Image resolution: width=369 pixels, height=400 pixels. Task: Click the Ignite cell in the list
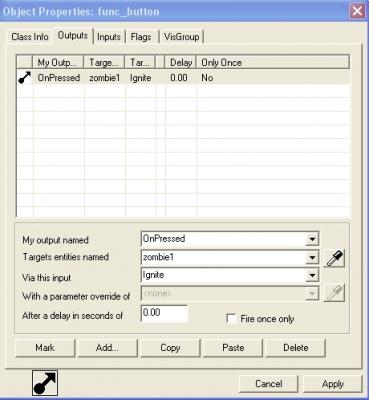point(140,78)
